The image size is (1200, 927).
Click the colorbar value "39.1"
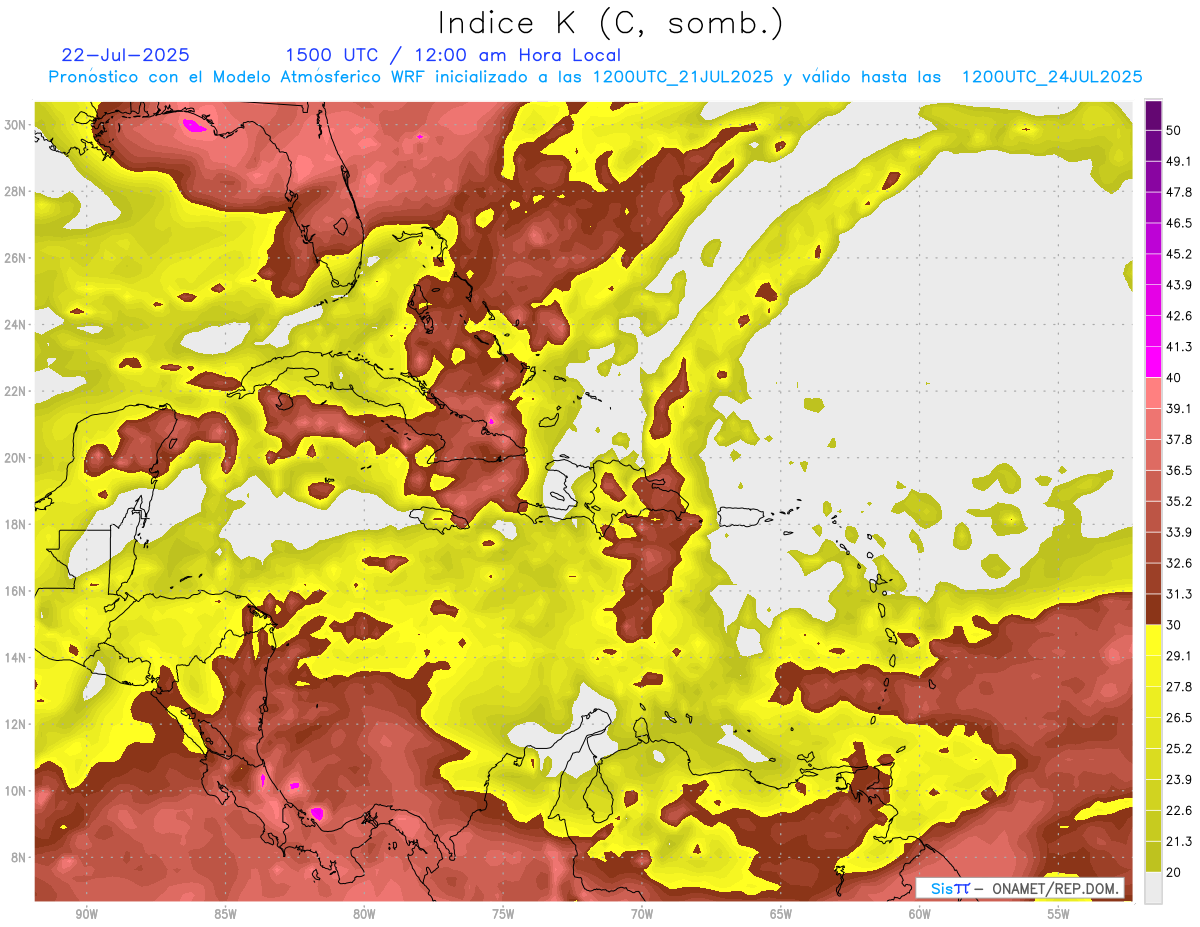pyautogui.click(x=1179, y=408)
